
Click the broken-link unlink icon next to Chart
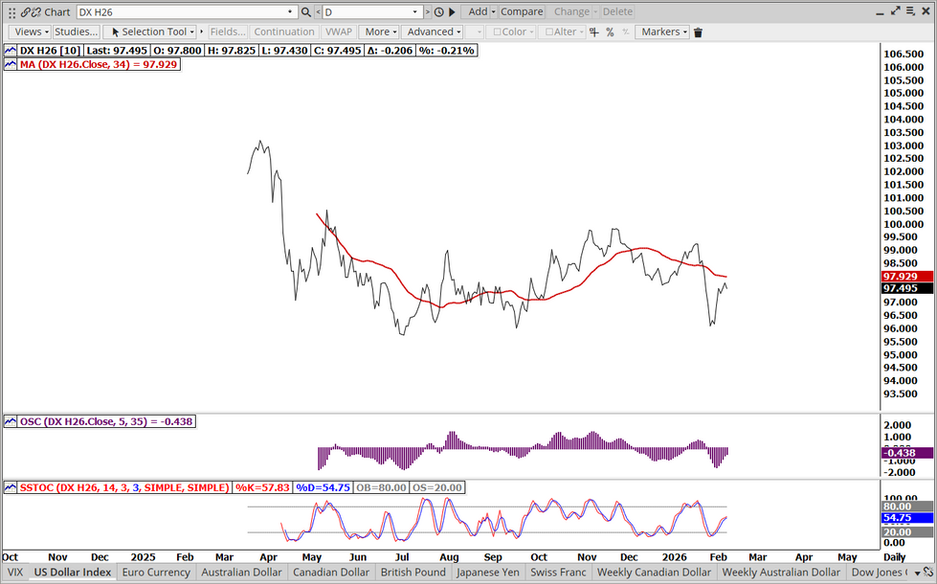[x=36, y=12]
